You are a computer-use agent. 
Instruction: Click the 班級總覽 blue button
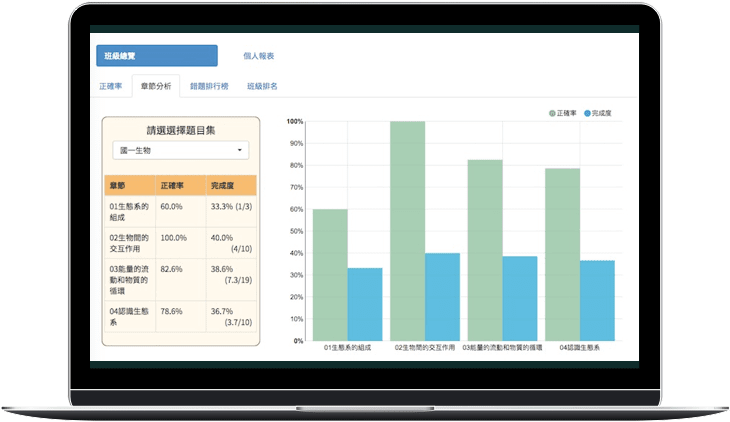[x=156, y=56]
